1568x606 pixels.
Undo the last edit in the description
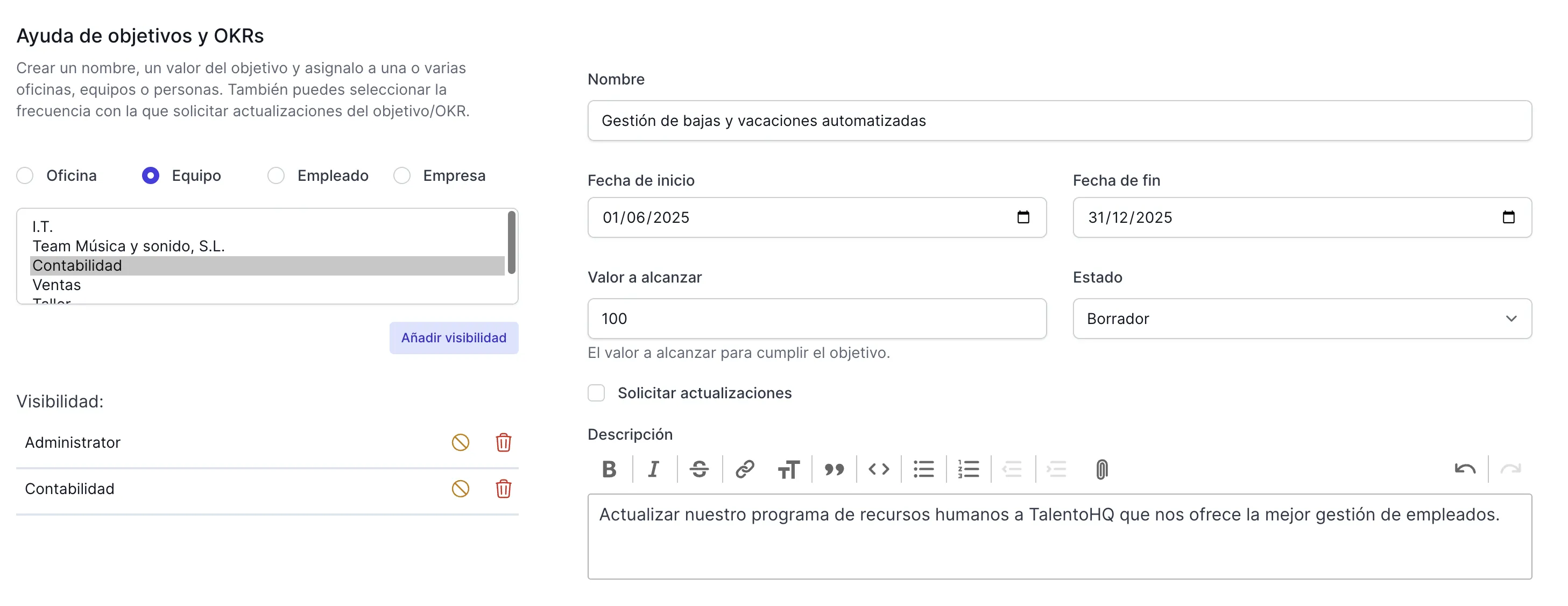(1465, 469)
